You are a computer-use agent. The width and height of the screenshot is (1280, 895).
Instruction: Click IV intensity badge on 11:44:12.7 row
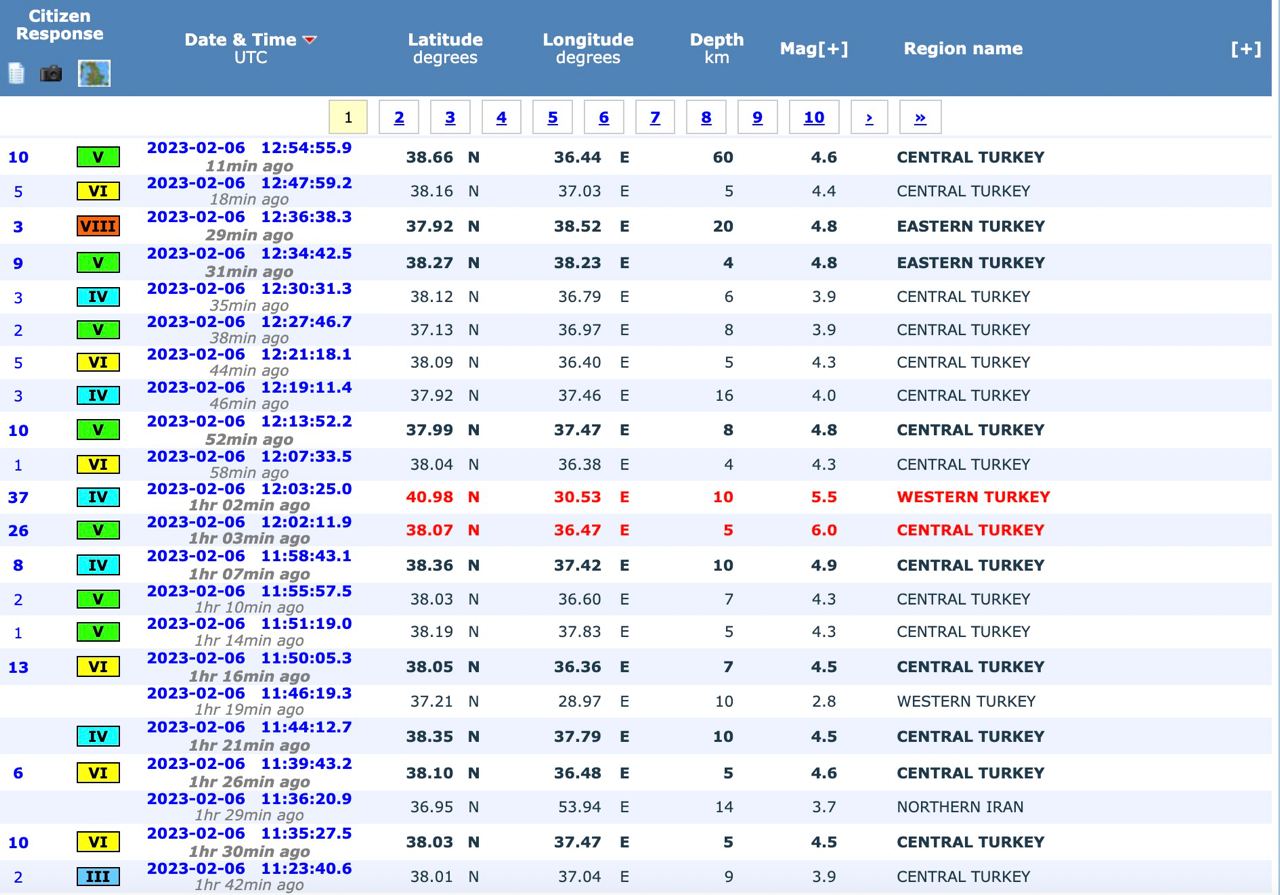pos(98,736)
